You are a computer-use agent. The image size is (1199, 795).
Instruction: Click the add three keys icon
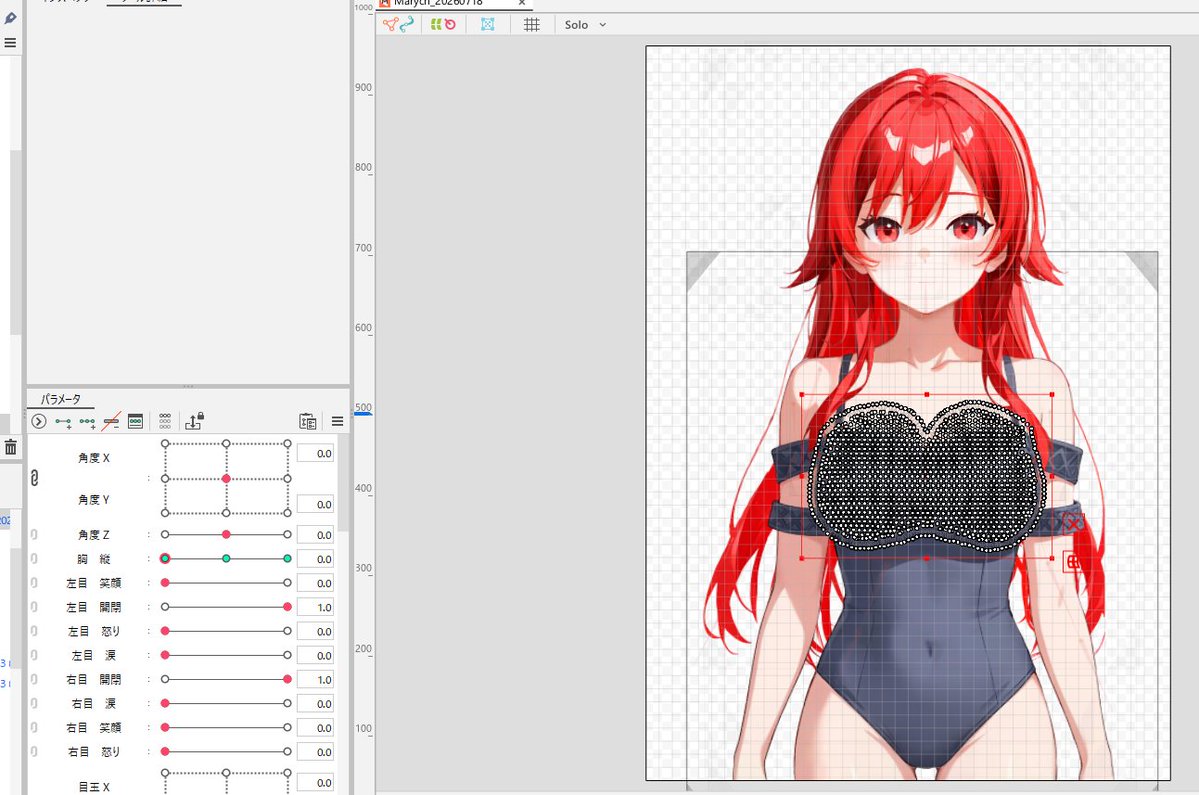pyautogui.click(x=87, y=421)
